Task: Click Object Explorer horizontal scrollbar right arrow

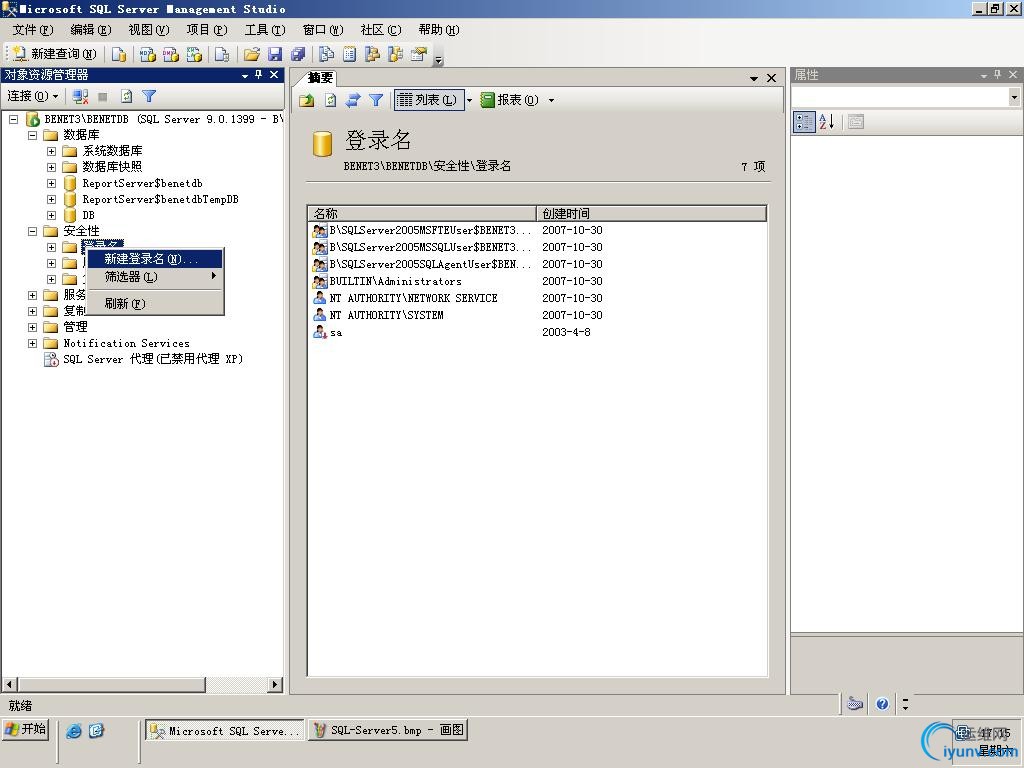Action: tap(275, 684)
